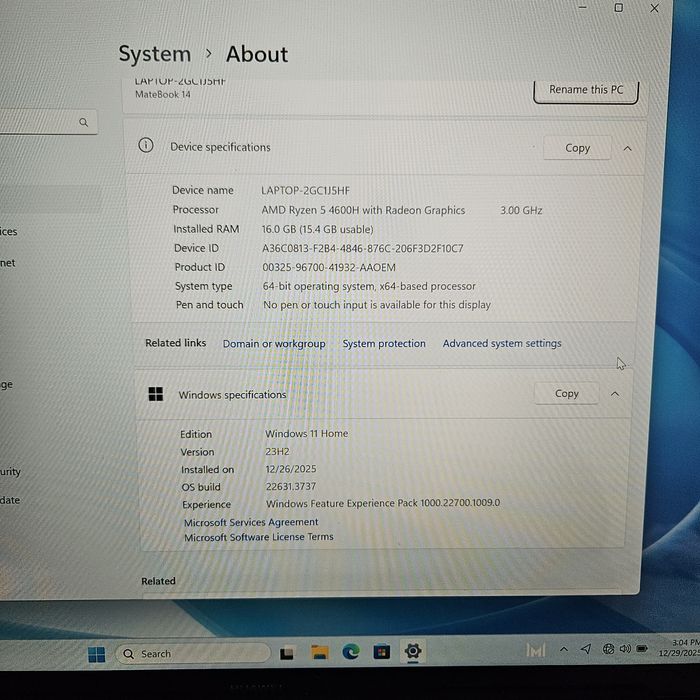This screenshot has width=700, height=700.
Task: Go back to System in breadcrumb
Action: point(155,54)
